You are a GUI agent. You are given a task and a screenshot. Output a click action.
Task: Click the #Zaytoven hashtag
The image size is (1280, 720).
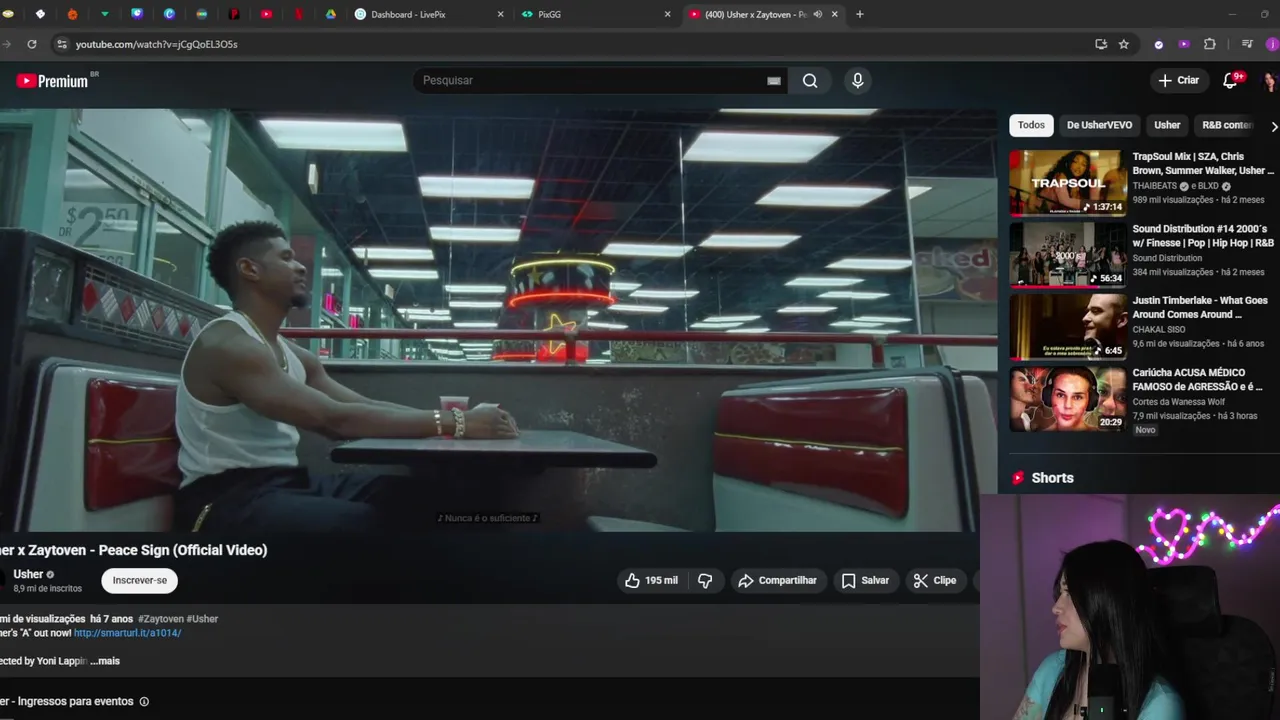click(161, 619)
